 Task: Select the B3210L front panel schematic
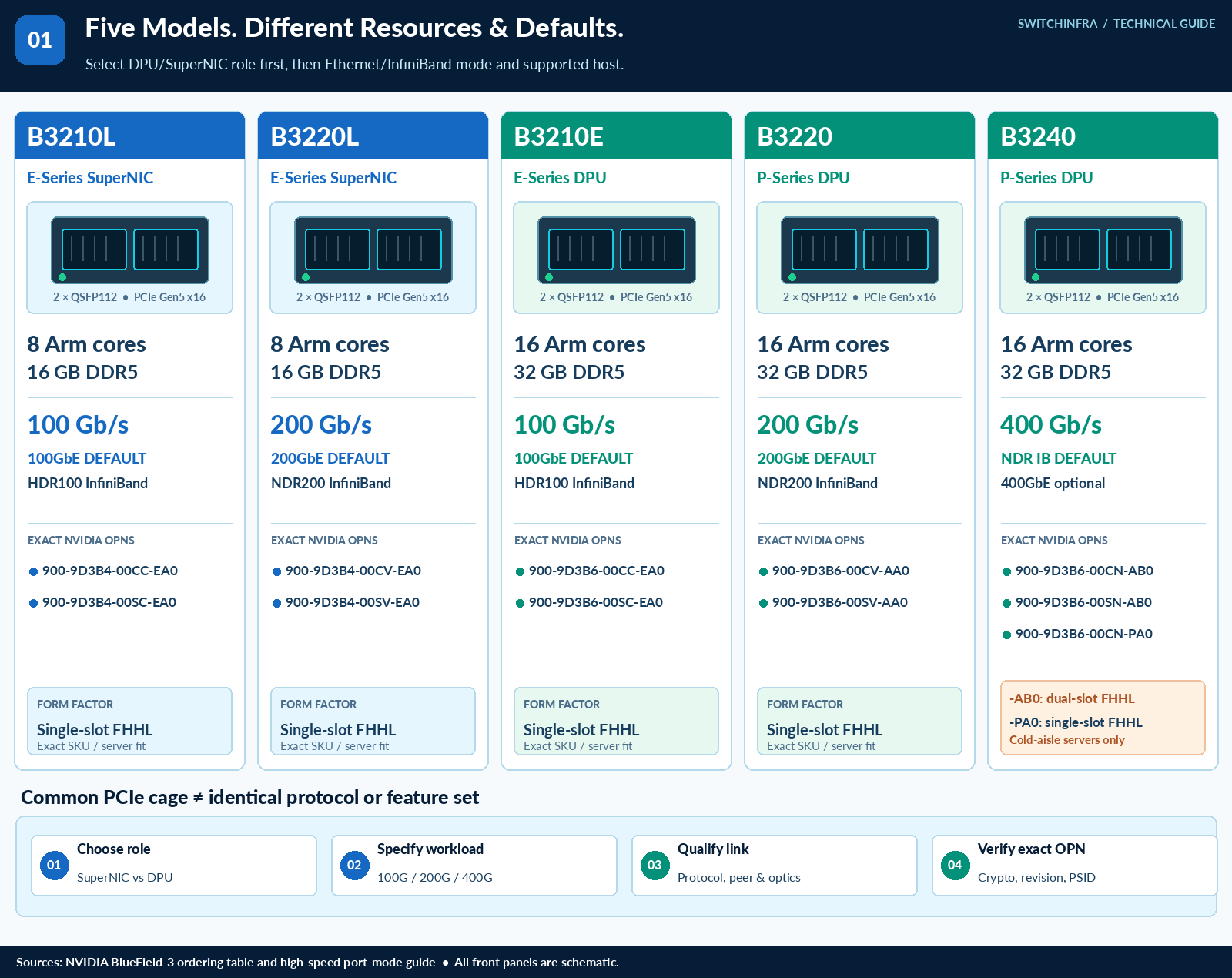(x=130, y=250)
